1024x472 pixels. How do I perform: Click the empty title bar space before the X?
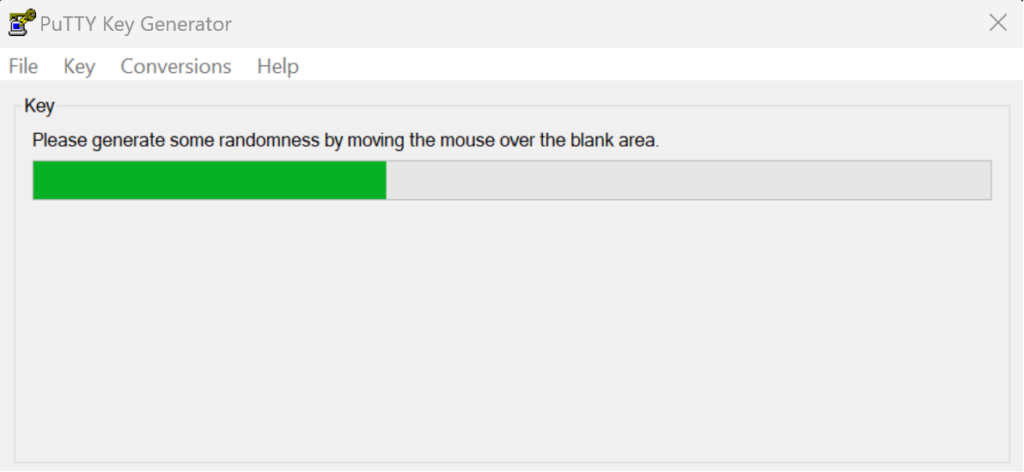(607, 24)
